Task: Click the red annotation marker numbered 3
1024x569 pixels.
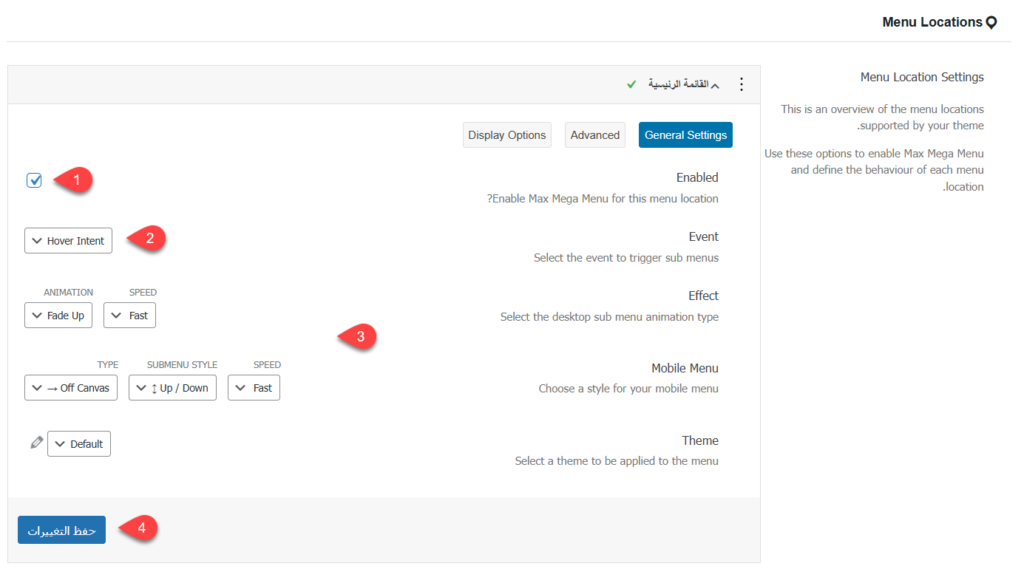Action: [358, 337]
